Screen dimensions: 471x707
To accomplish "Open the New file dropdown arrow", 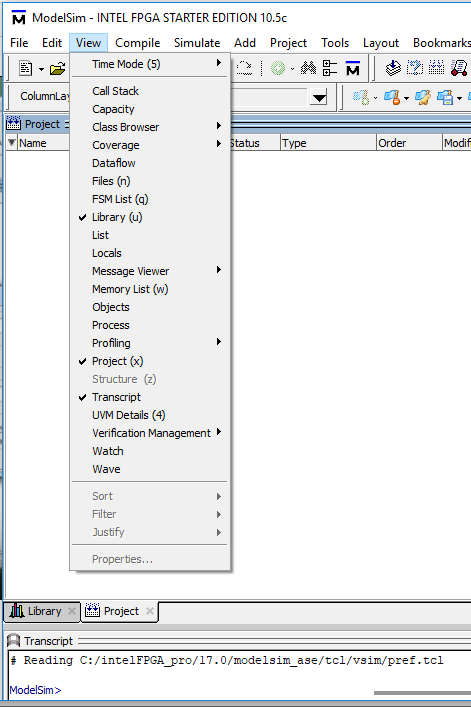I will (41, 69).
